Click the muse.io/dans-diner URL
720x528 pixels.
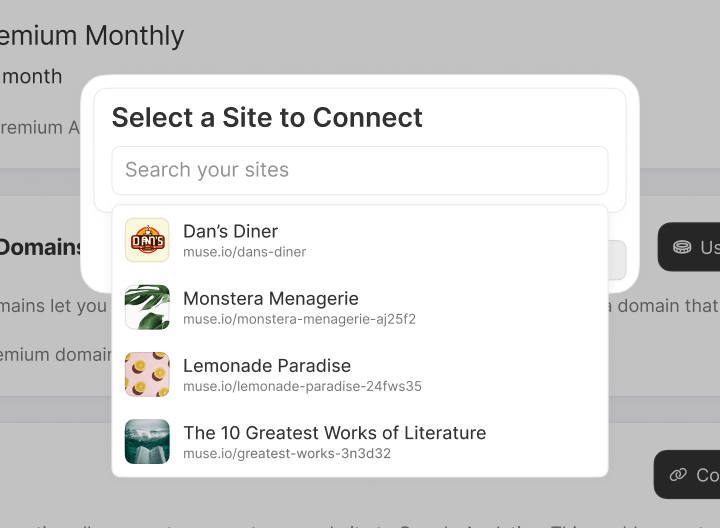[244, 252]
